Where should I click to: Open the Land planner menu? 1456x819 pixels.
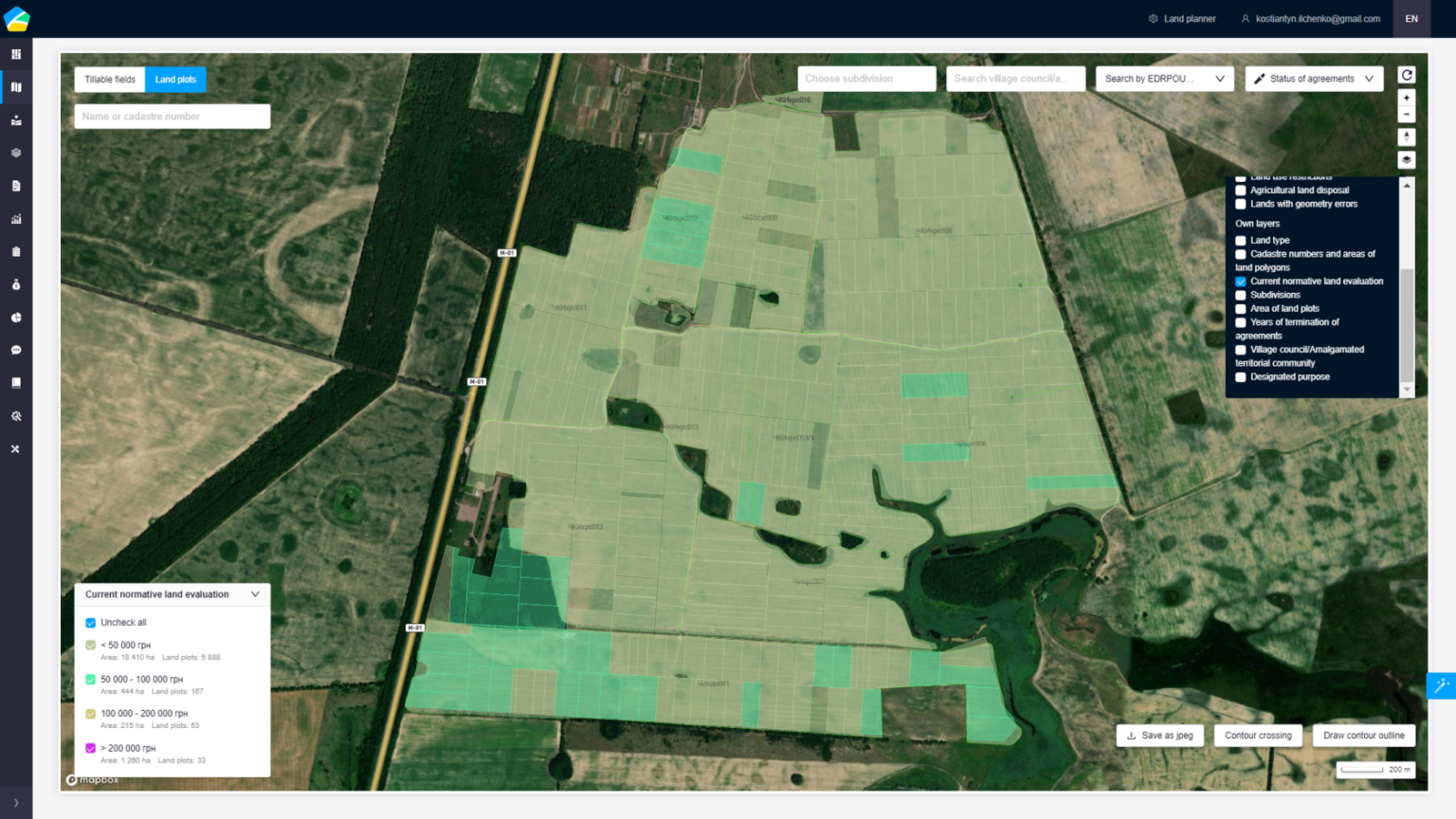click(x=1182, y=19)
